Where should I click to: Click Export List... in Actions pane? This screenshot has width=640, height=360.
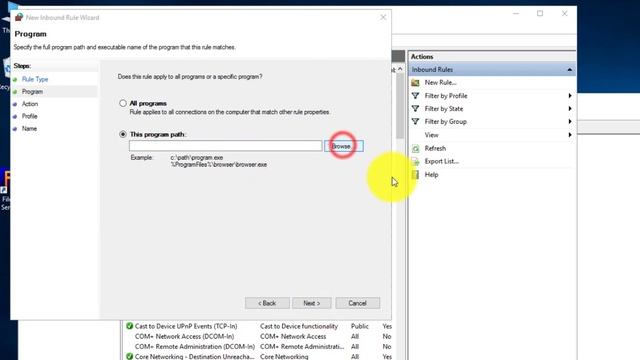(x=442, y=161)
